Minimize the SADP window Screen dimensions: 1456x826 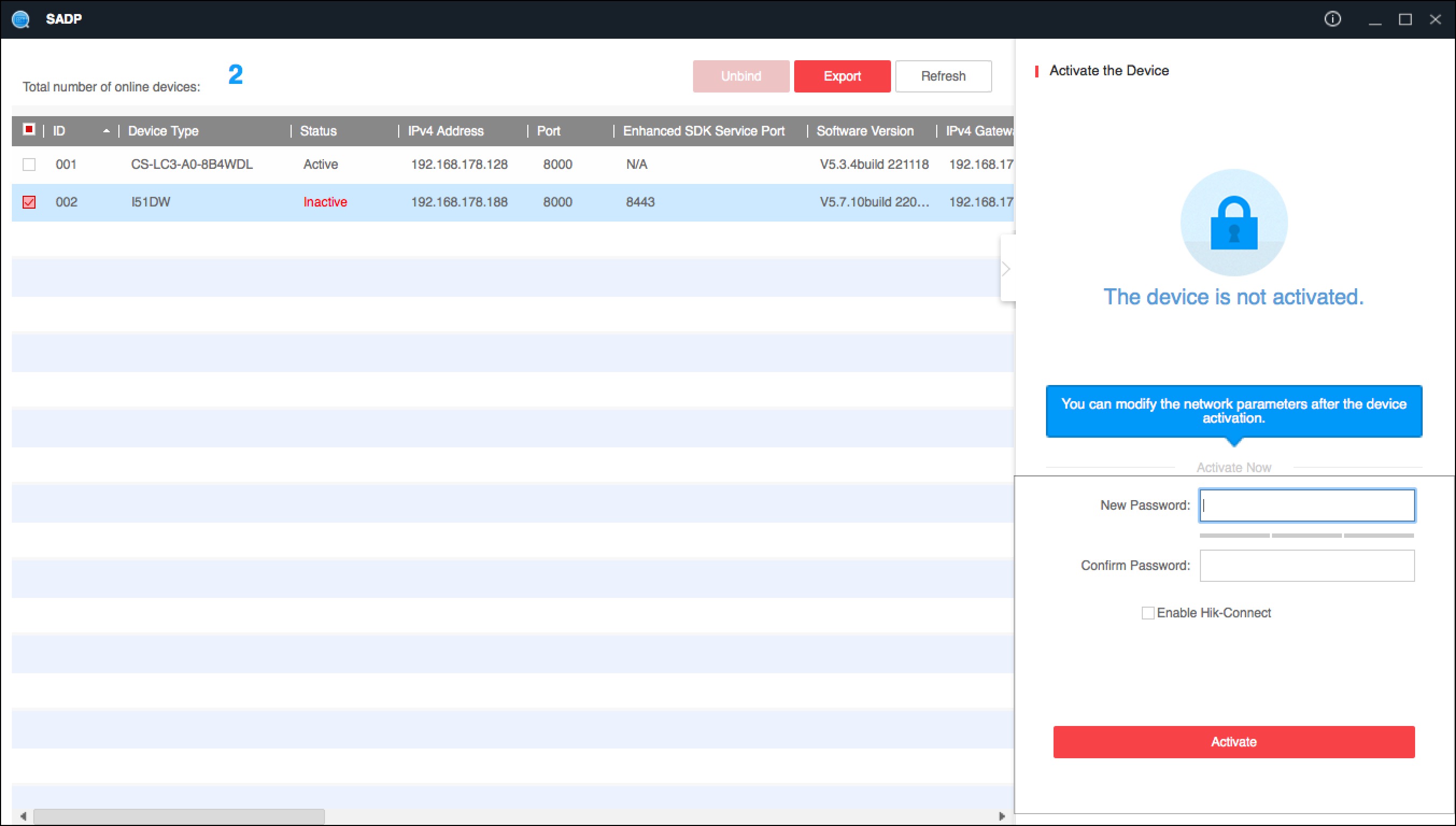(x=1374, y=19)
